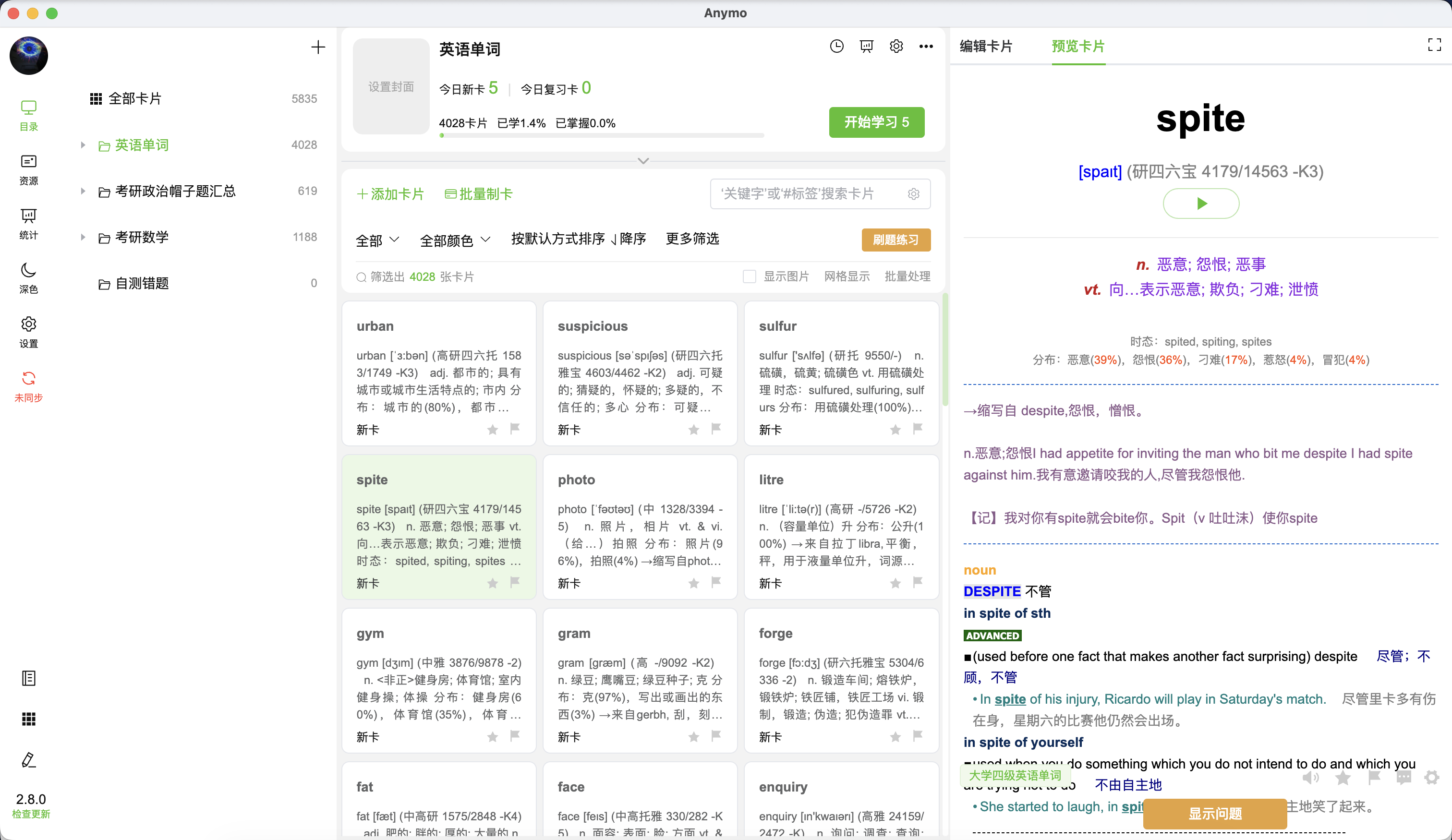The image size is (1452, 840).
Task: Open 更多筛选 more filters
Action: coord(692,239)
